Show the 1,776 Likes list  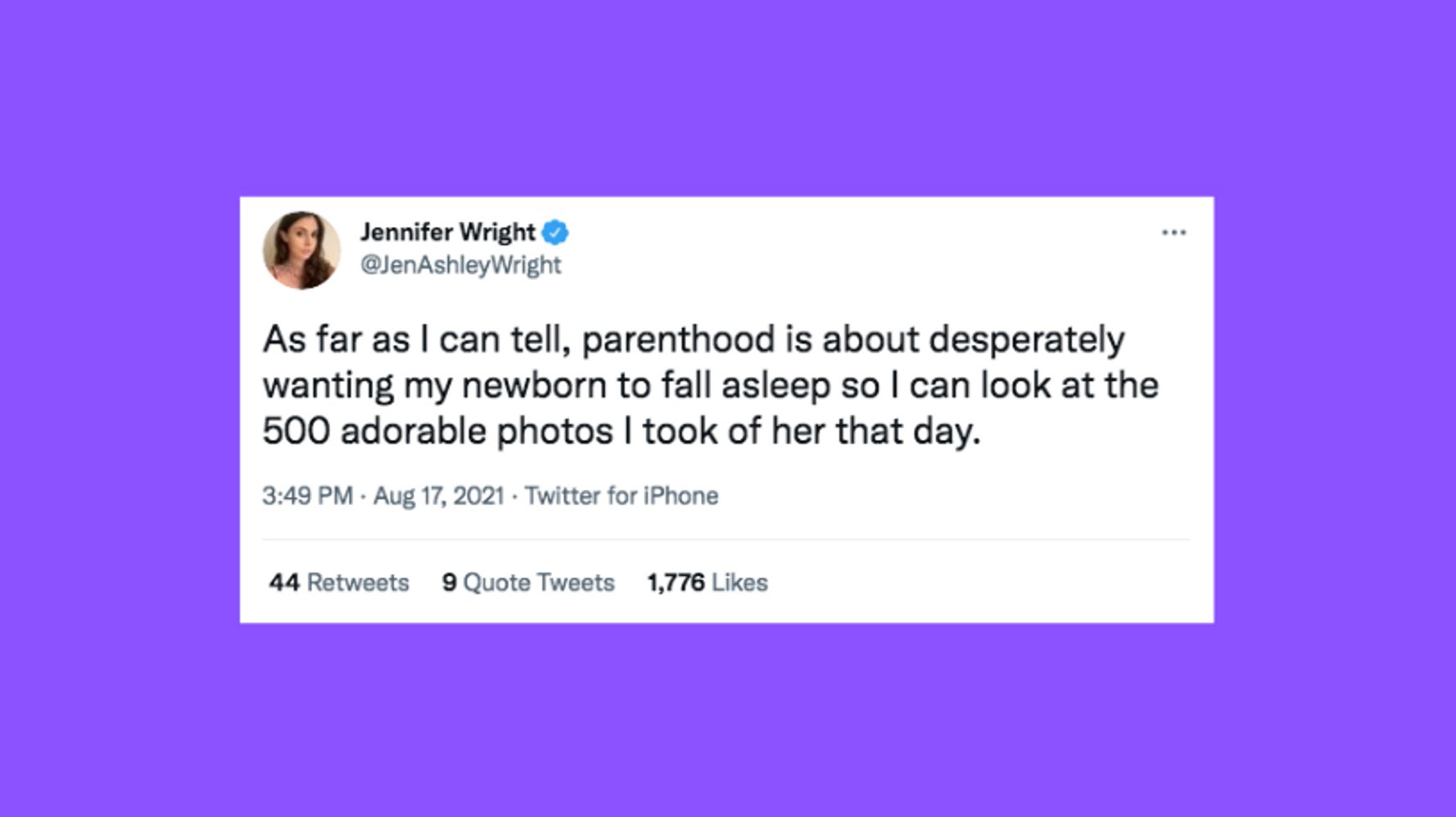[x=707, y=583]
